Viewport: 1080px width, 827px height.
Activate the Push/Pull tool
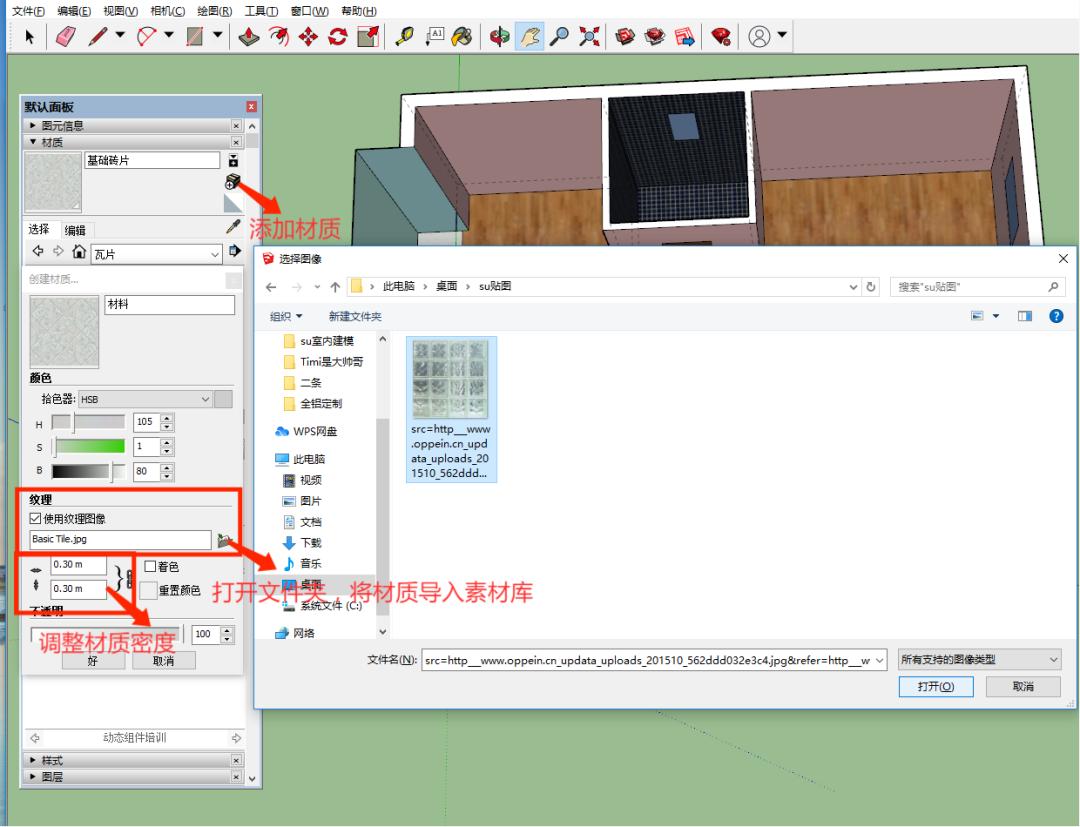coord(251,37)
